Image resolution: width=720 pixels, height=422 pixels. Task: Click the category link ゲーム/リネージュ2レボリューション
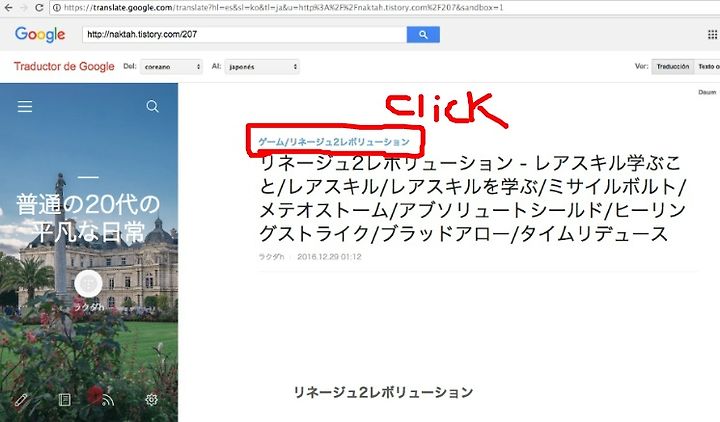click(x=334, y=142)
